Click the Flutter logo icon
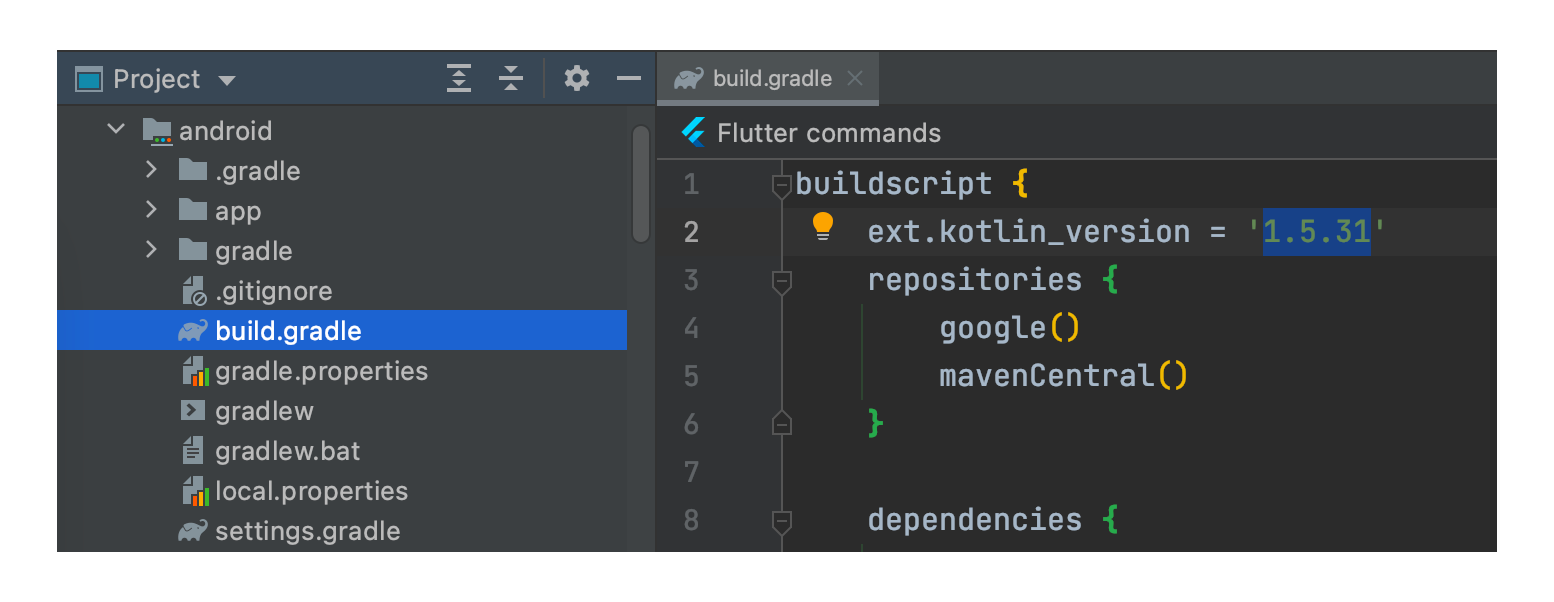The width and height of the screenshot is (1554, 602). coord(693,132)
